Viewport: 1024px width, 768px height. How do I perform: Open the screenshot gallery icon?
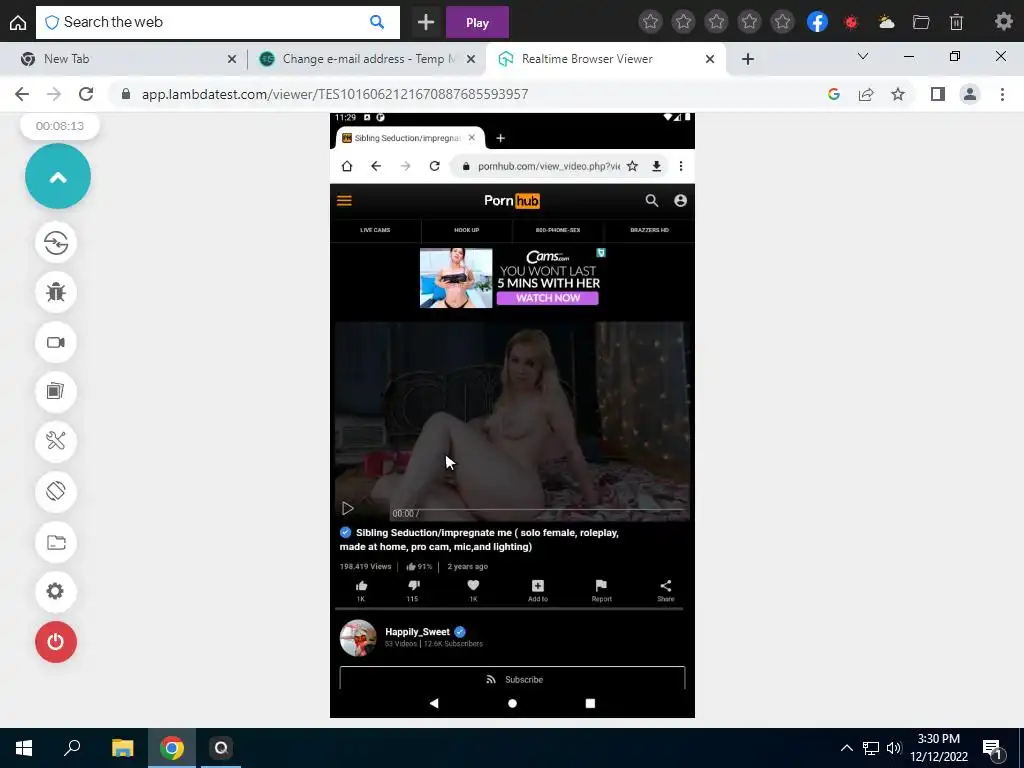tap(56, 391)
